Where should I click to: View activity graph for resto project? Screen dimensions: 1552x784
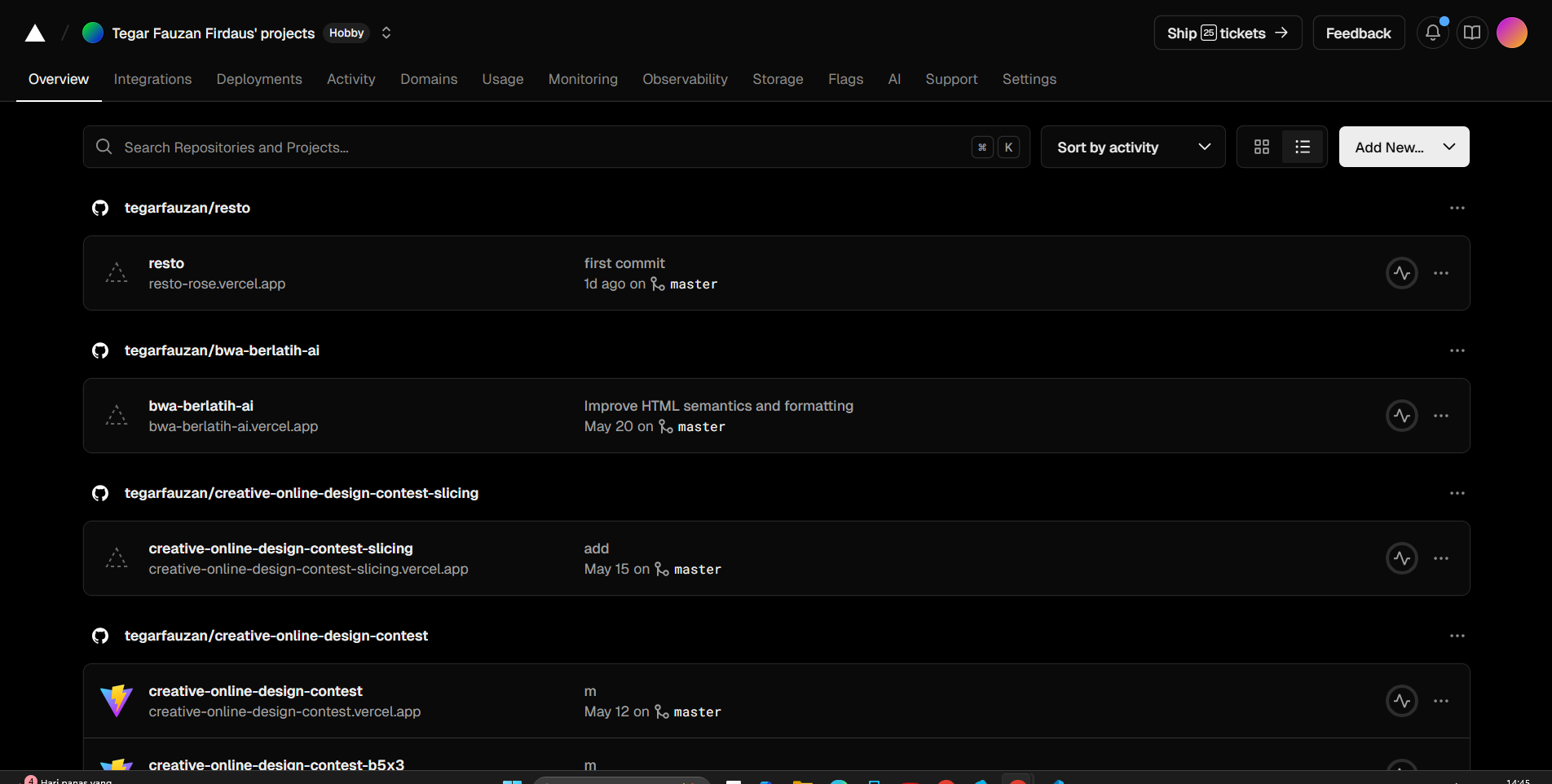pyautogui.click(x=1402, y=273)
